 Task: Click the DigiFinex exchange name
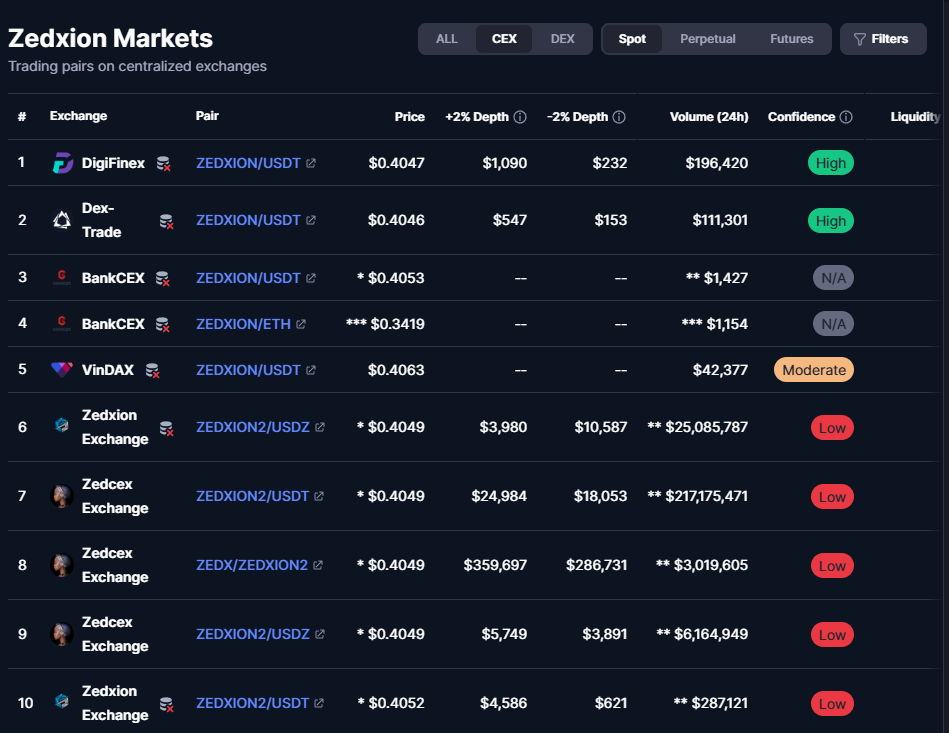[x=113, y=163]
